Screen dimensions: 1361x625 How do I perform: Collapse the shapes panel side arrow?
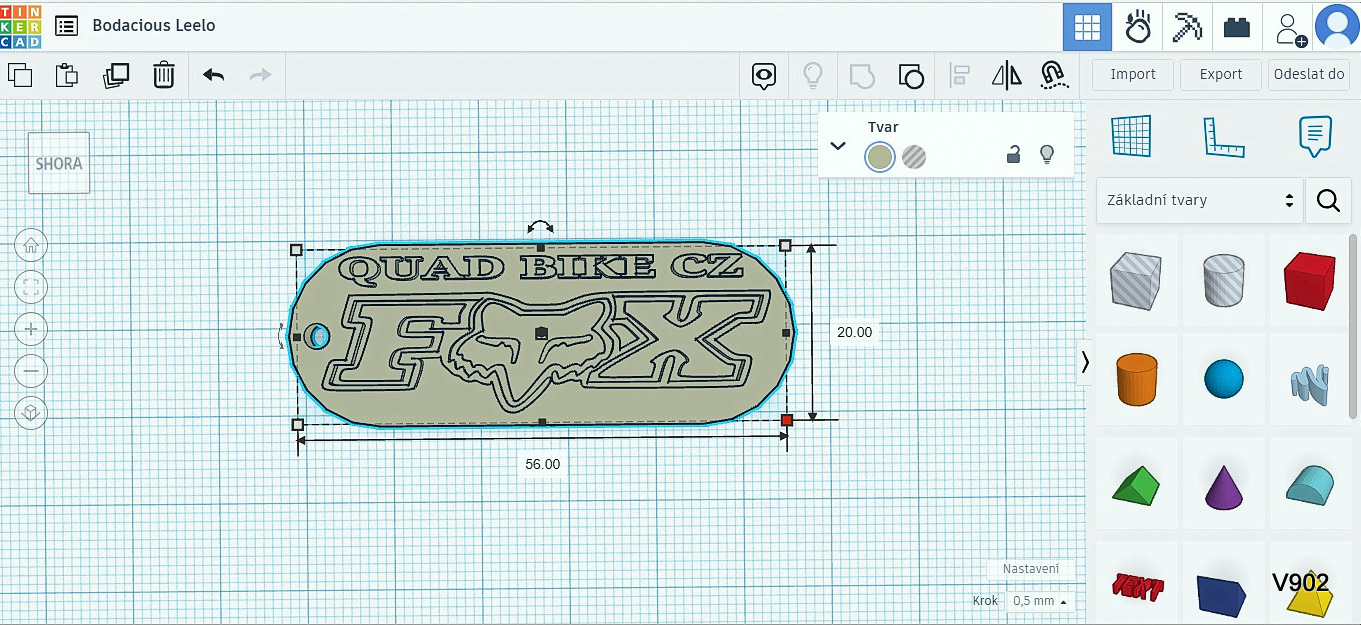[x=1085, y=362]
